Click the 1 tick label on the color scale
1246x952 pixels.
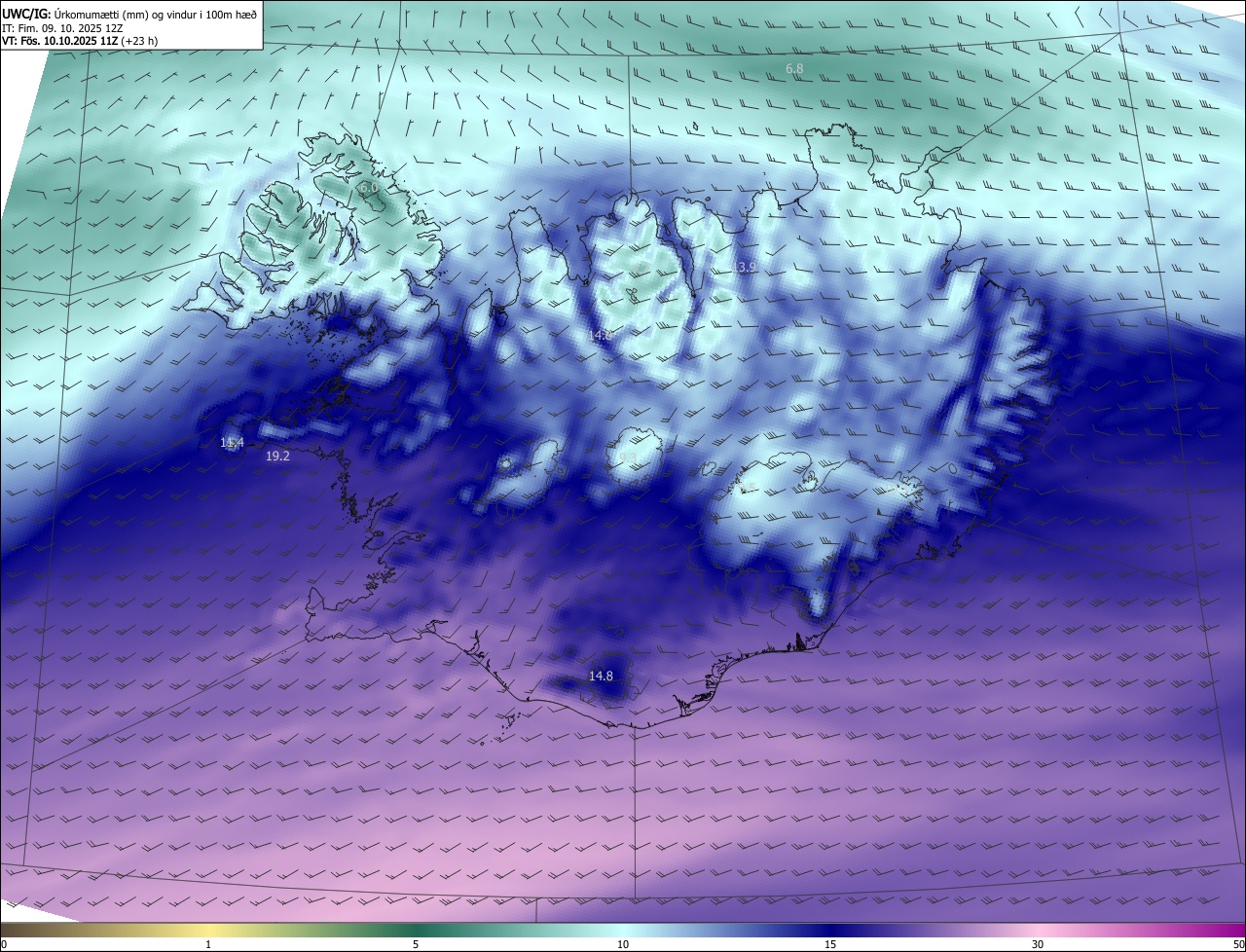pyautogui.click(x=208, y=944)
